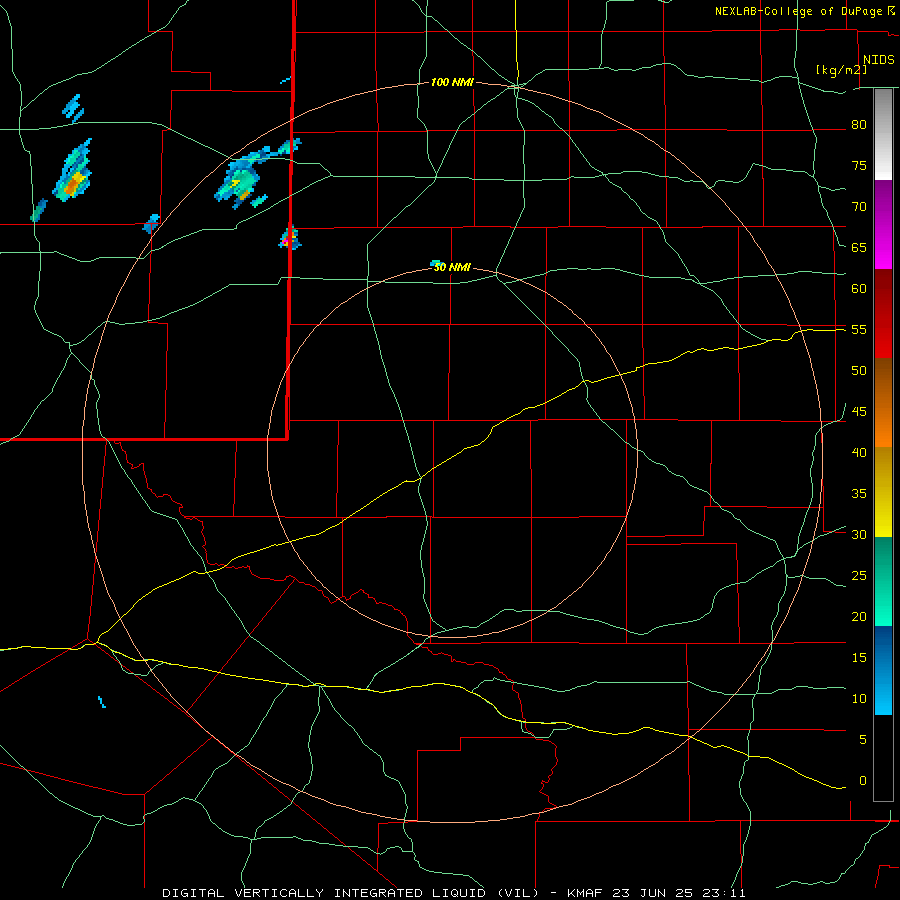900x900 pixels.
Task: Click the tiny echo beside the 50 NMI label
Action: point(436,263)
